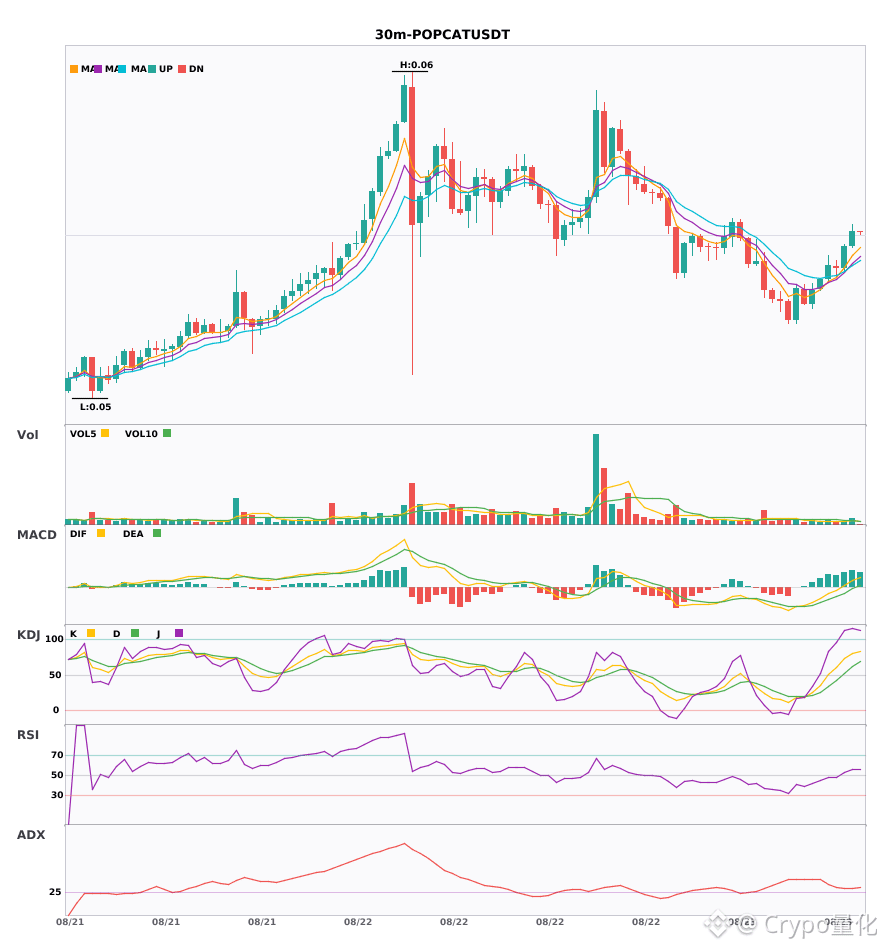
Task: Click the yellow DIF legend swatch
Action: point(101,533)
